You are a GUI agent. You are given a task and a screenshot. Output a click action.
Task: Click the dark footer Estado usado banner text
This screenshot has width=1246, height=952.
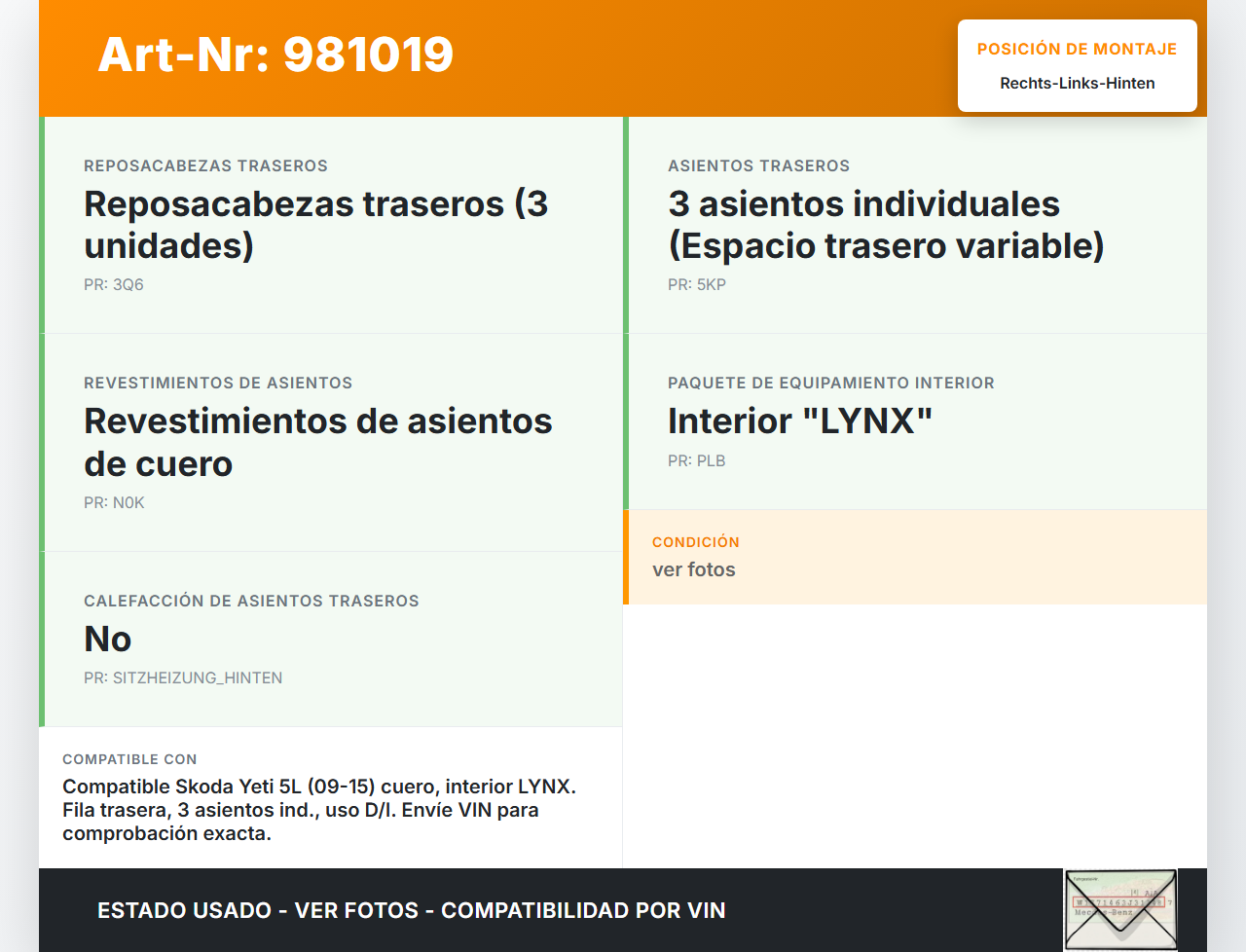coord(411,911)
